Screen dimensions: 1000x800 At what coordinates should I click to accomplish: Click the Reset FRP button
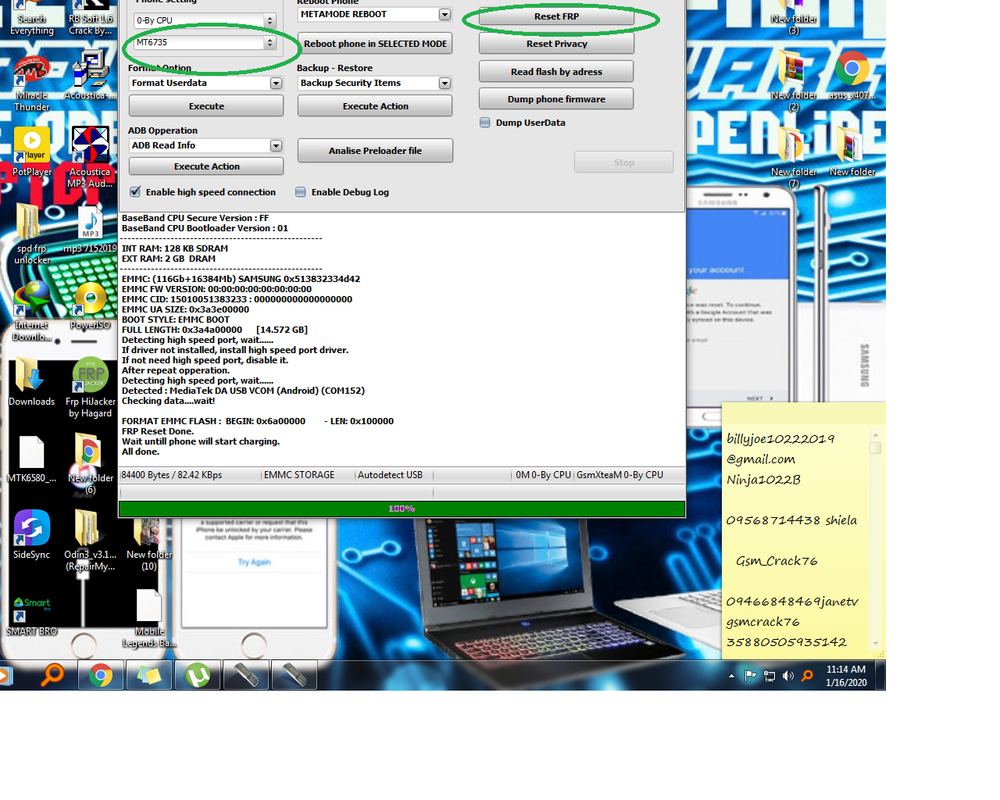click(x=556, y=17)
